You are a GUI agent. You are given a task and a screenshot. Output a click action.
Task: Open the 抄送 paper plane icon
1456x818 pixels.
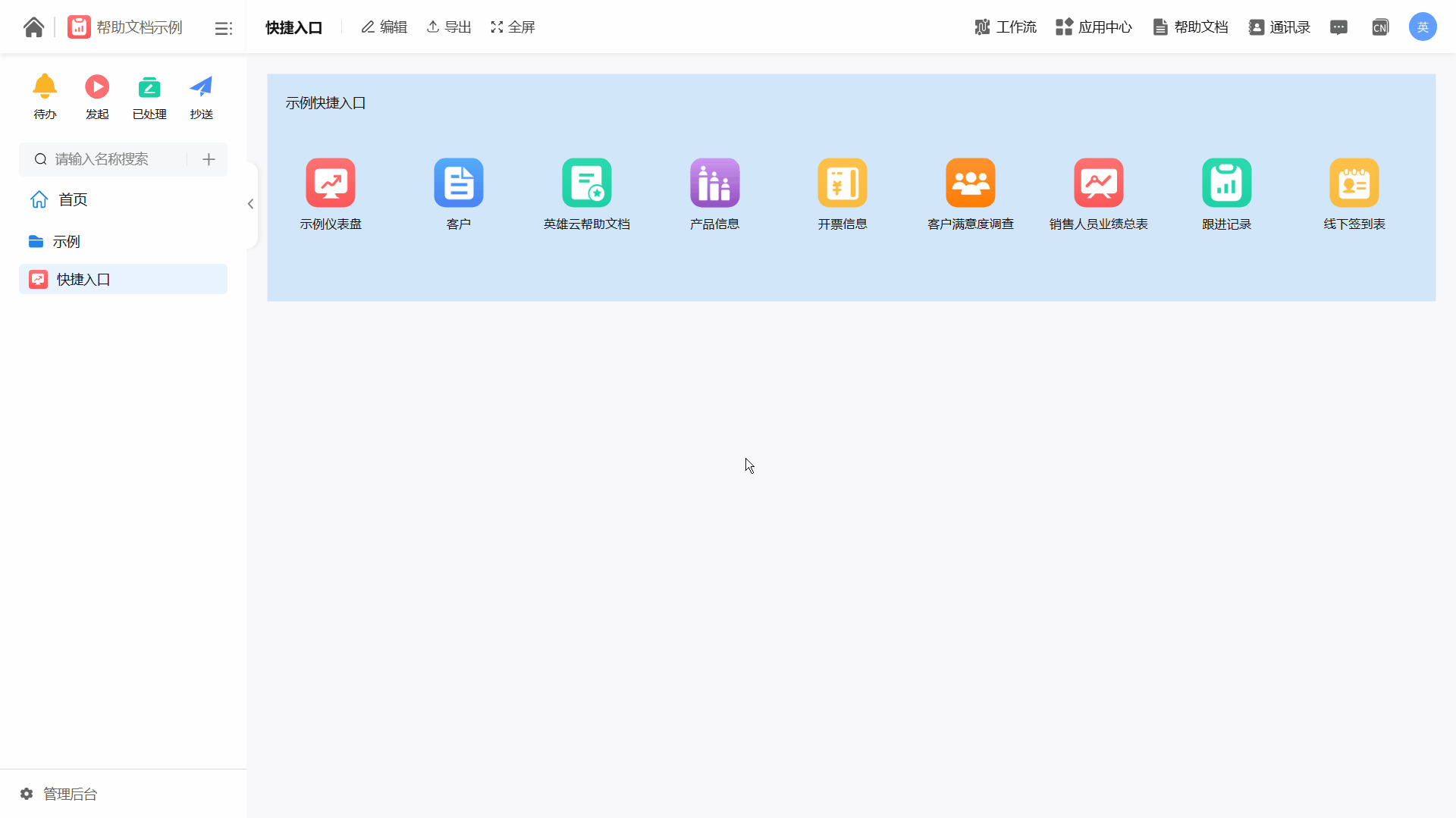[201, 86]
